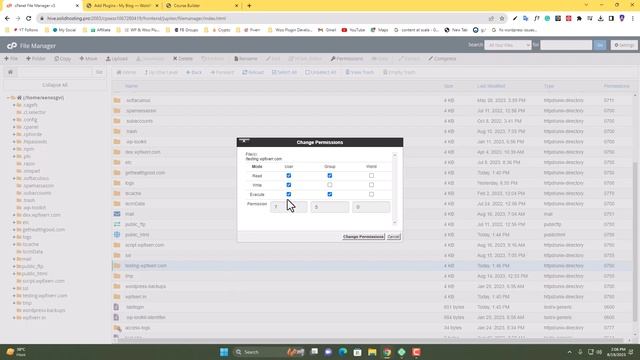This screenshot has width=640, height=360.
Task: Uncheck Group Read permission checkbox
Action: click(x=330, y=176)
